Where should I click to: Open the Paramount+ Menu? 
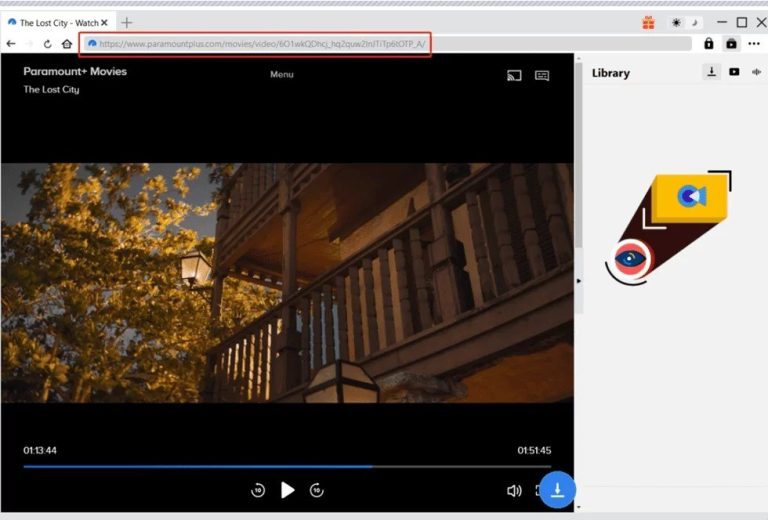point(282,75)
